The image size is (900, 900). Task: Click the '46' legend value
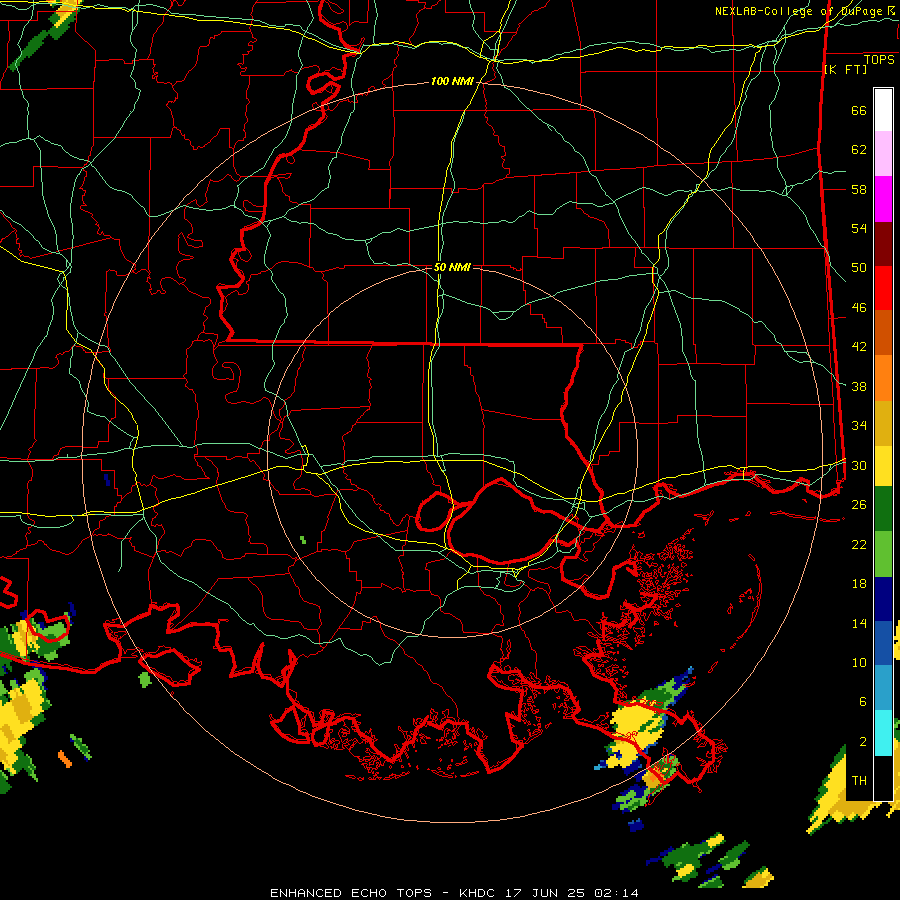[859, 308]
